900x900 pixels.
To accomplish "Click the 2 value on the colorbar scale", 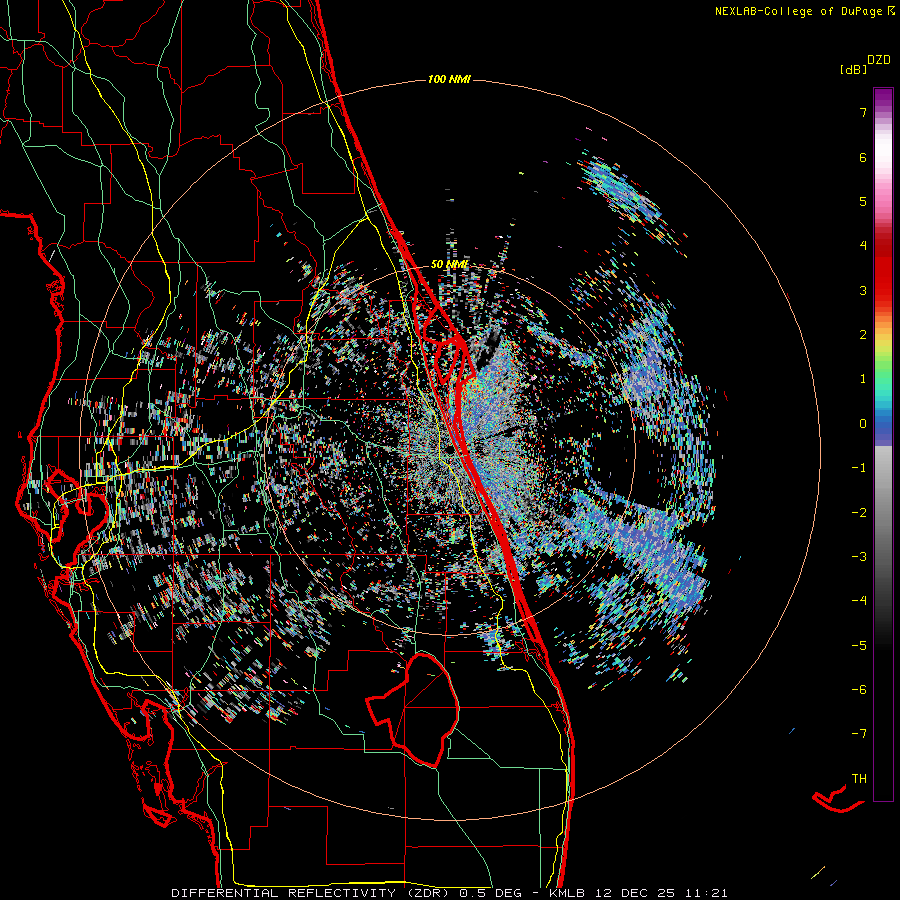I will [863, 335].
